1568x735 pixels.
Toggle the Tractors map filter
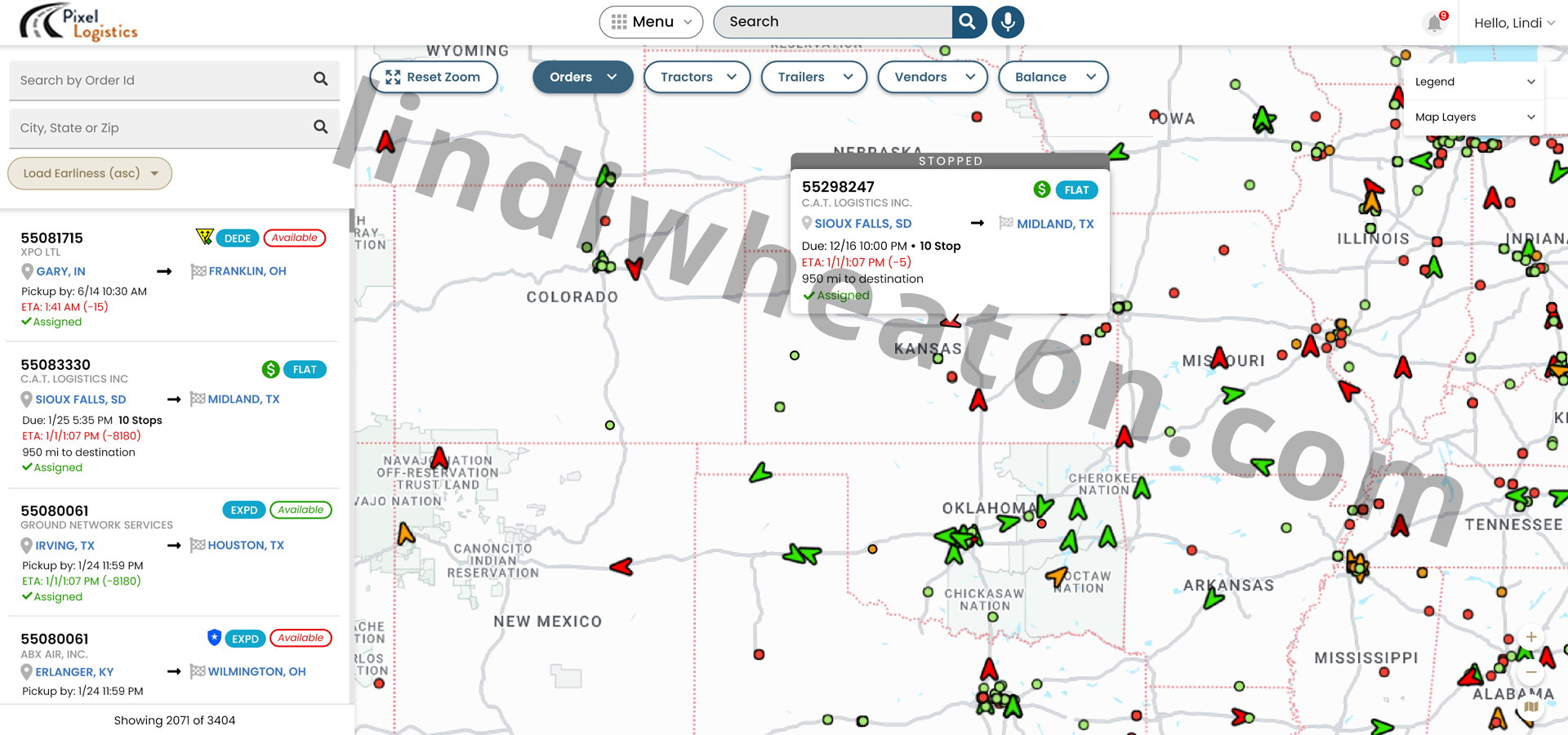(x=697, y=77)
